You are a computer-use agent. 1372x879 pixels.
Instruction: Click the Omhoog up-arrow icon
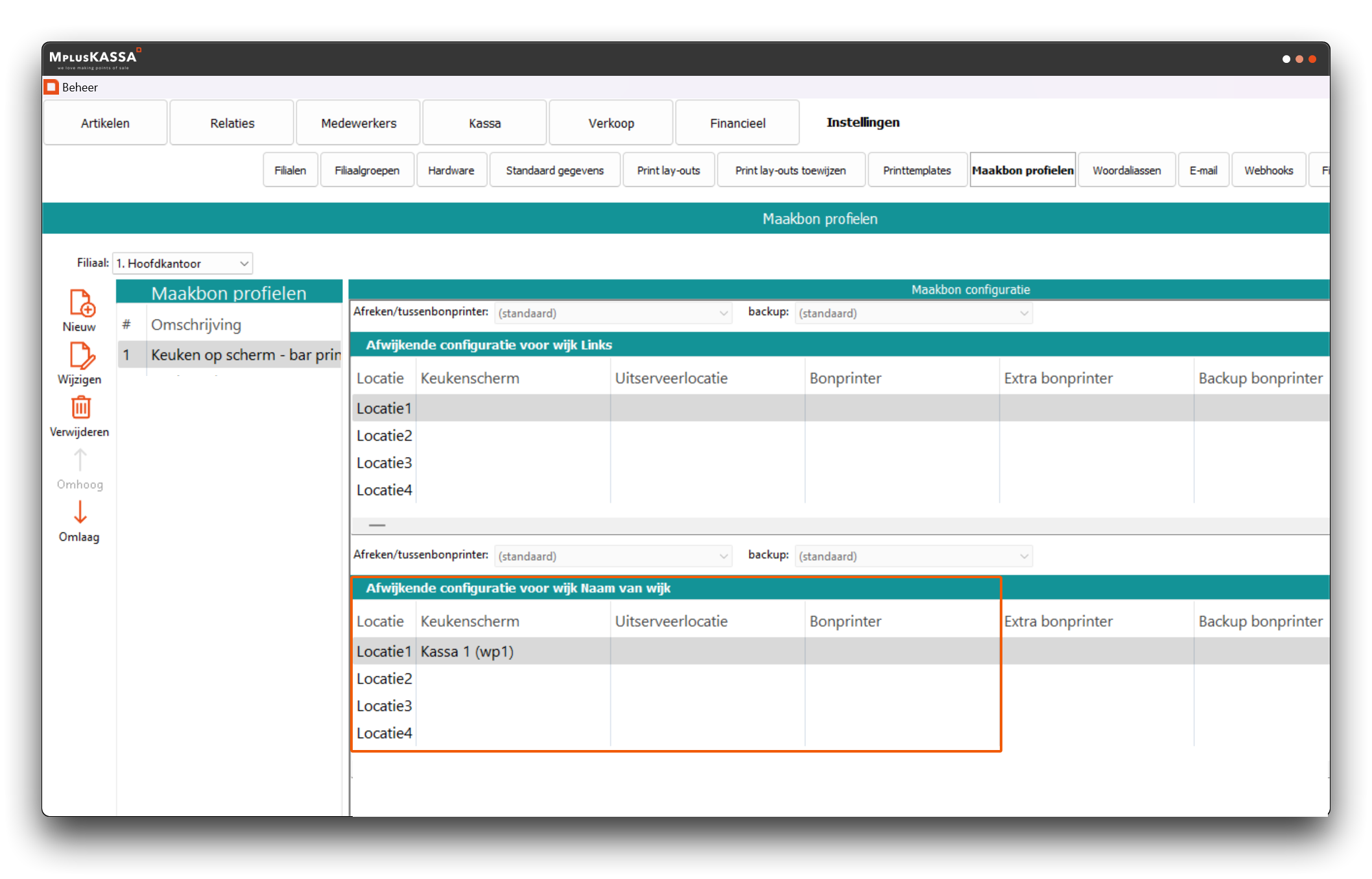tap(80, 460)
